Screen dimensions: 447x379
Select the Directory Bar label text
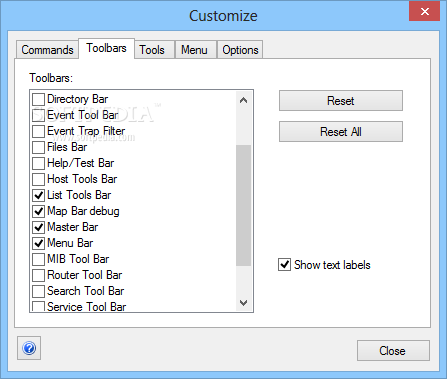(x=78, y=99)
